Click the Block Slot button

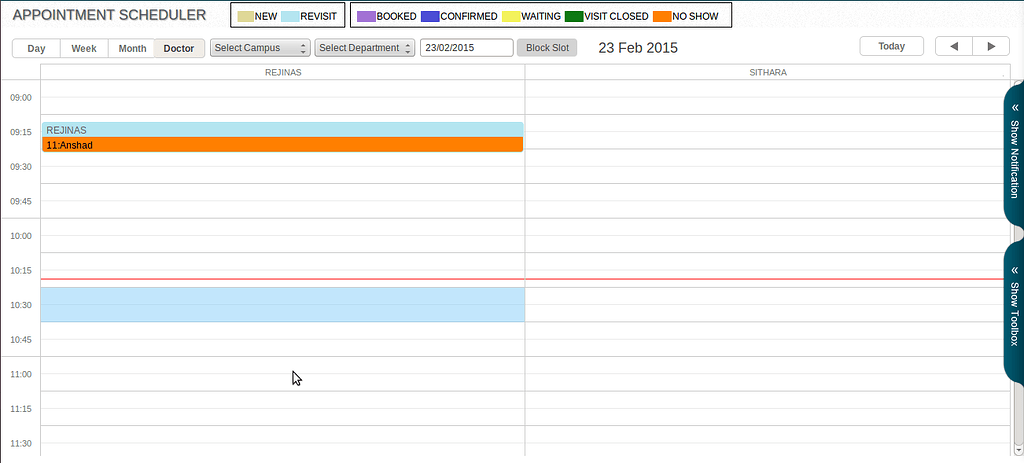(x=547, y=48)
